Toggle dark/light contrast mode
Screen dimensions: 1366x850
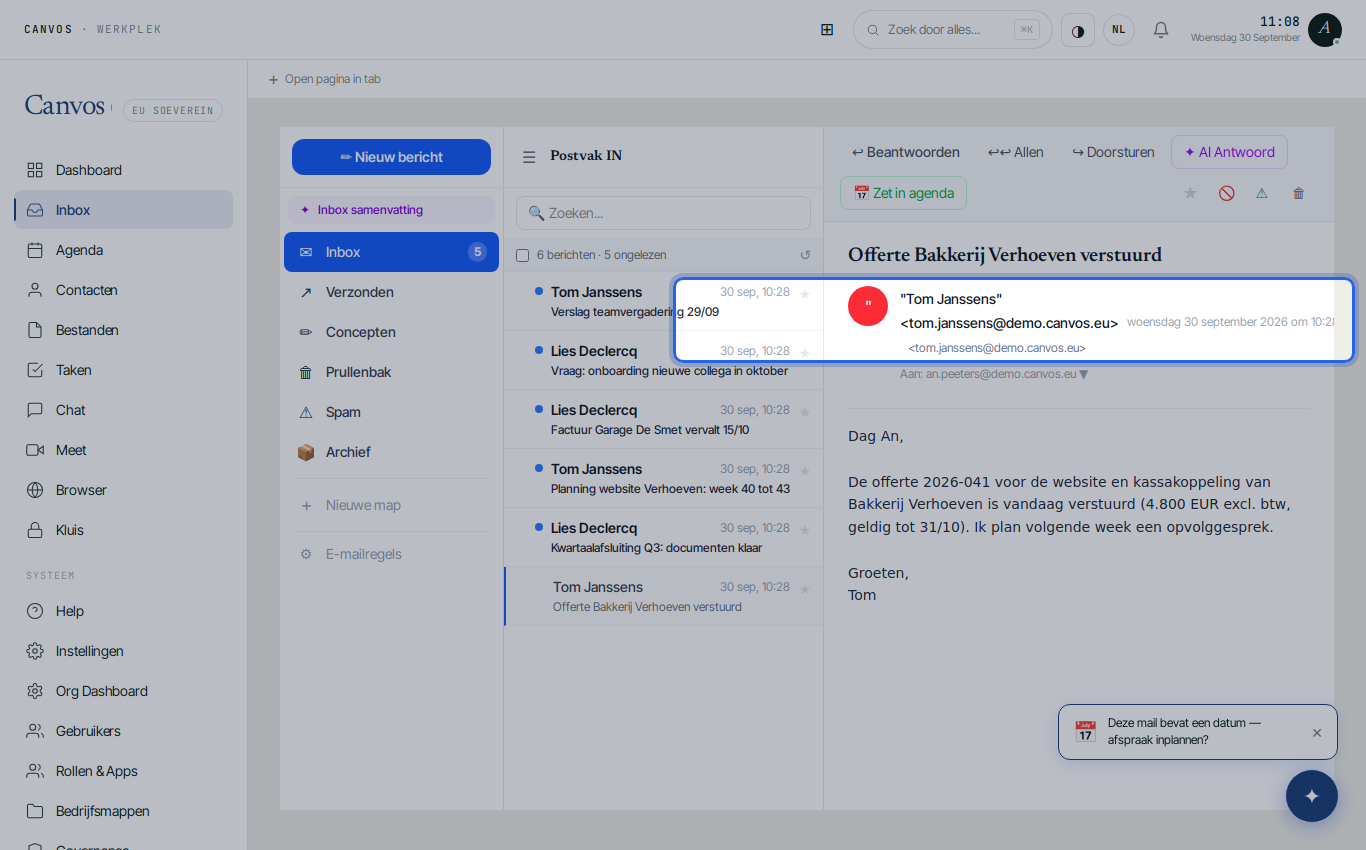tap(1078, 30)
